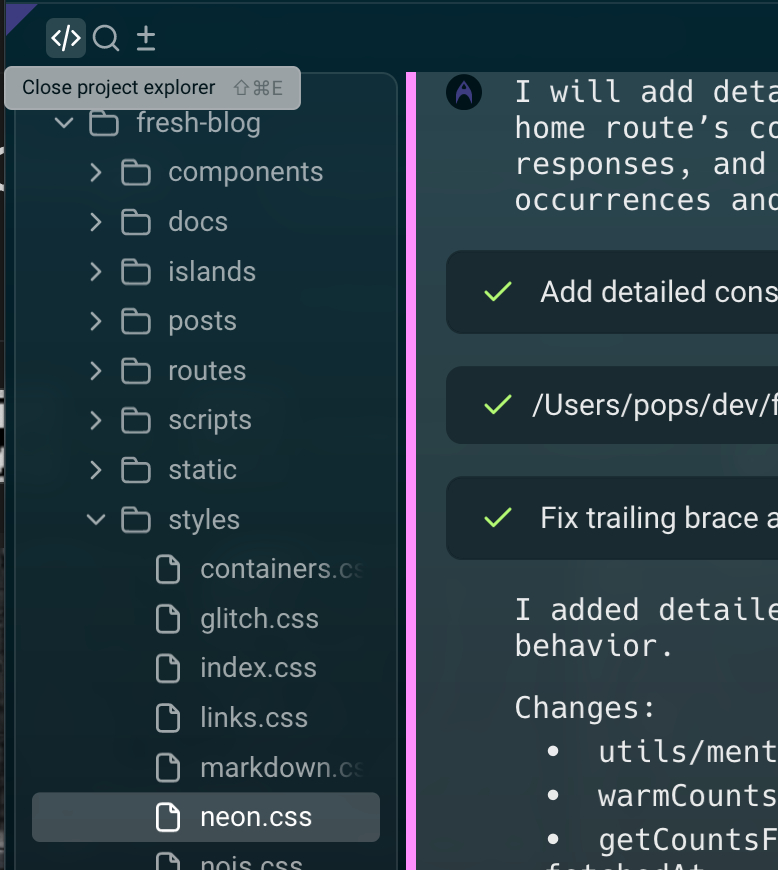
Task: Open the search magnifier icon
Action: click(x=106, y=39)
